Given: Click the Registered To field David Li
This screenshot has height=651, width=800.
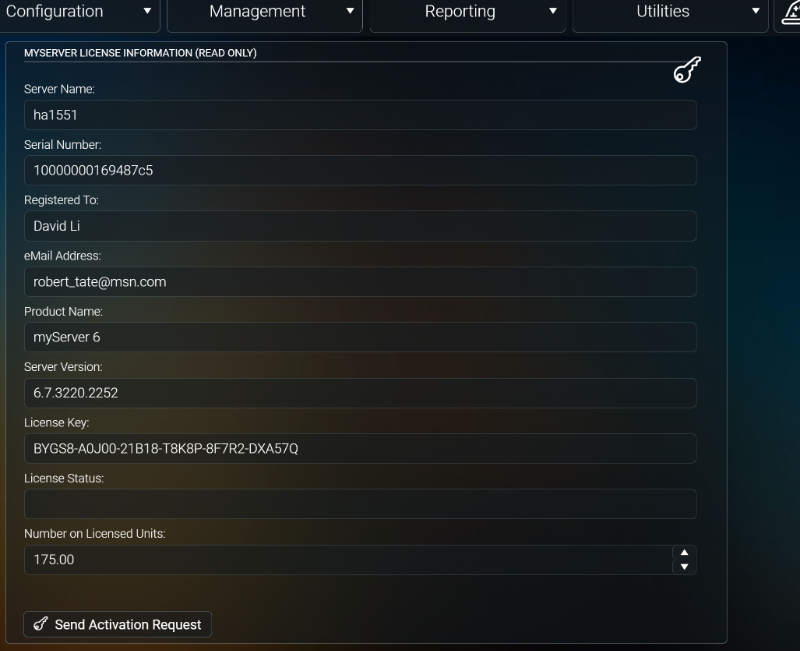Looking at the screenshot, I should (x=360, y=226).
